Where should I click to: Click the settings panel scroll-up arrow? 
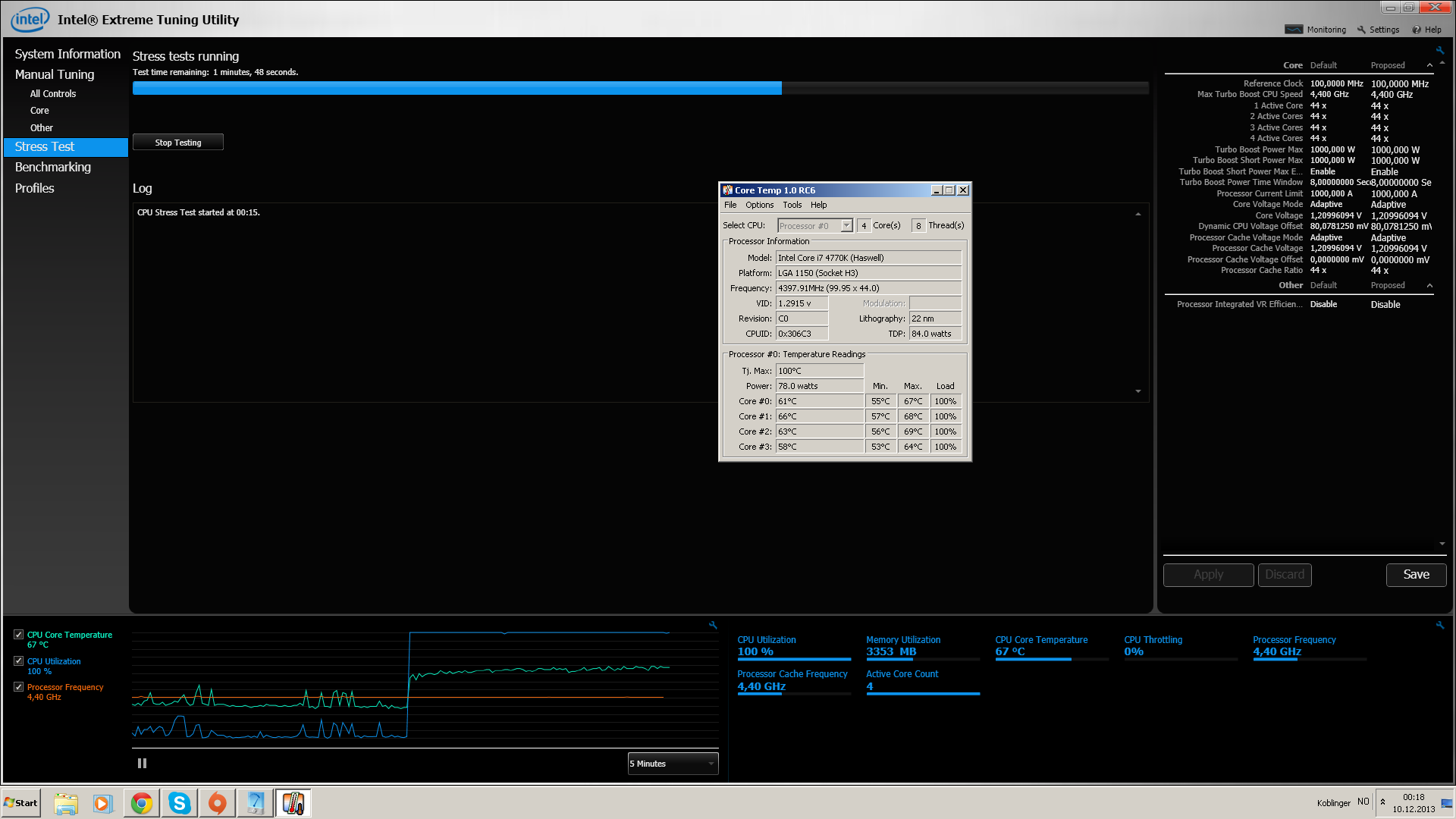[x=1442, y=63]
